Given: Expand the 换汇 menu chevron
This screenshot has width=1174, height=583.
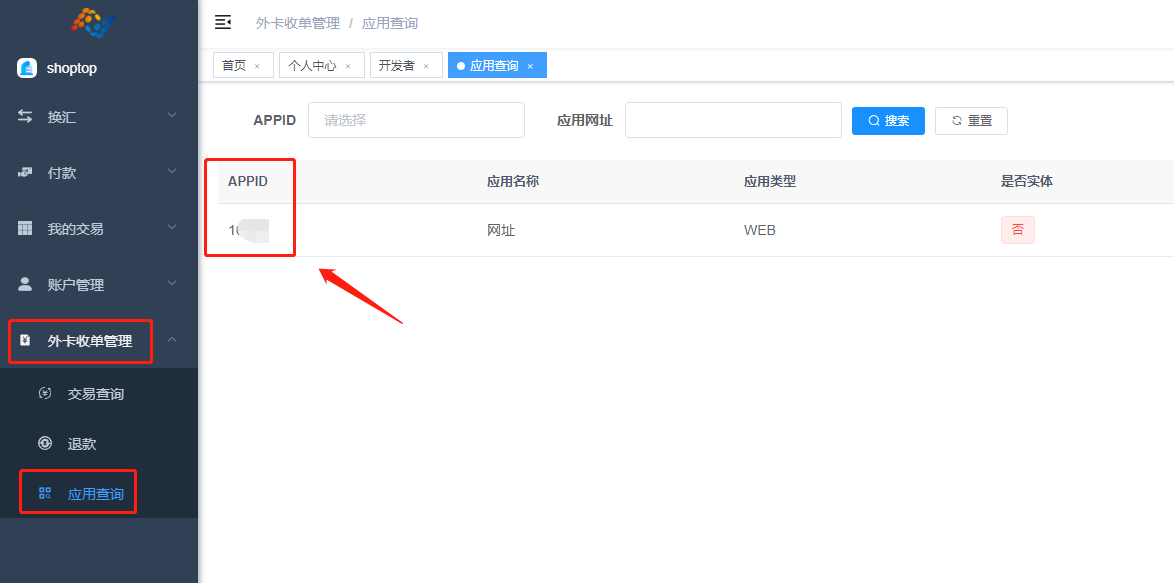Looking at the screenshot, I should pyautogui.click(x=172, y=116).
